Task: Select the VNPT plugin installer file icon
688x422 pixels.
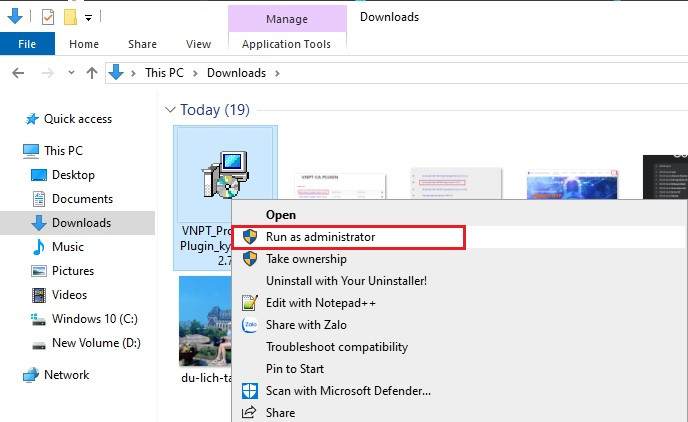Action: (x=226, y=174)
